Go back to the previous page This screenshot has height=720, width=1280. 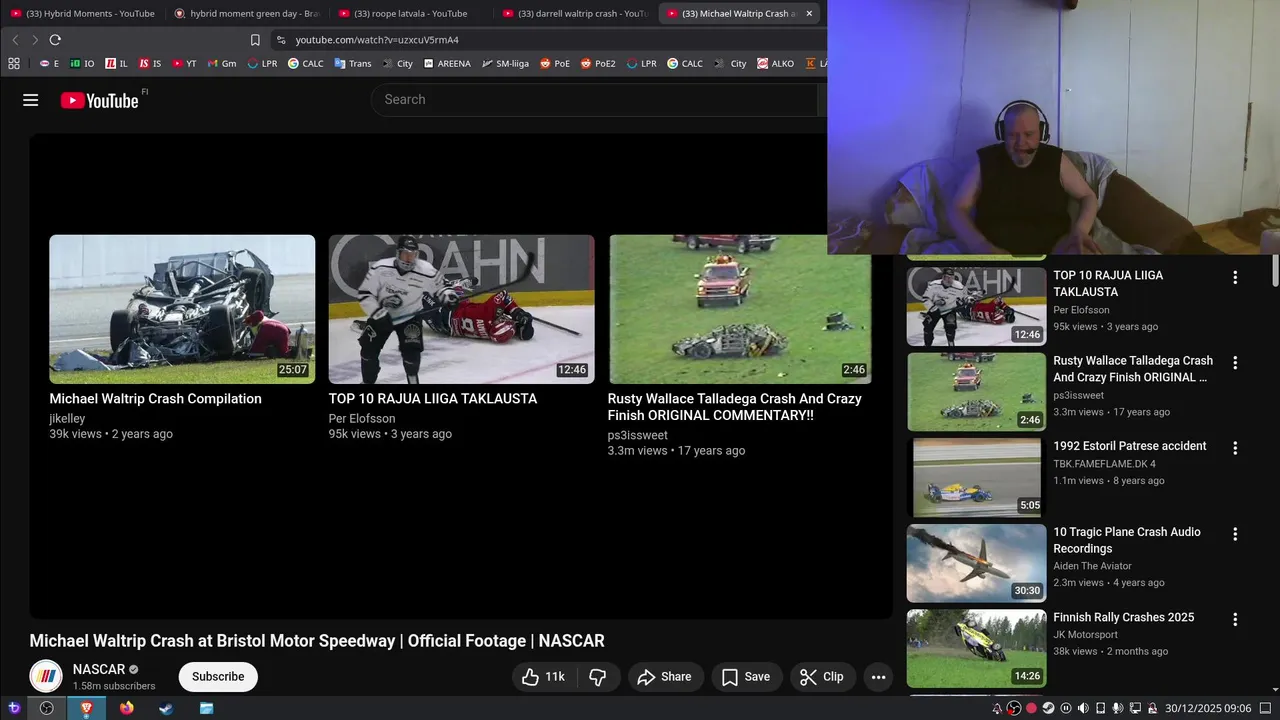click(x=15, y=40)
